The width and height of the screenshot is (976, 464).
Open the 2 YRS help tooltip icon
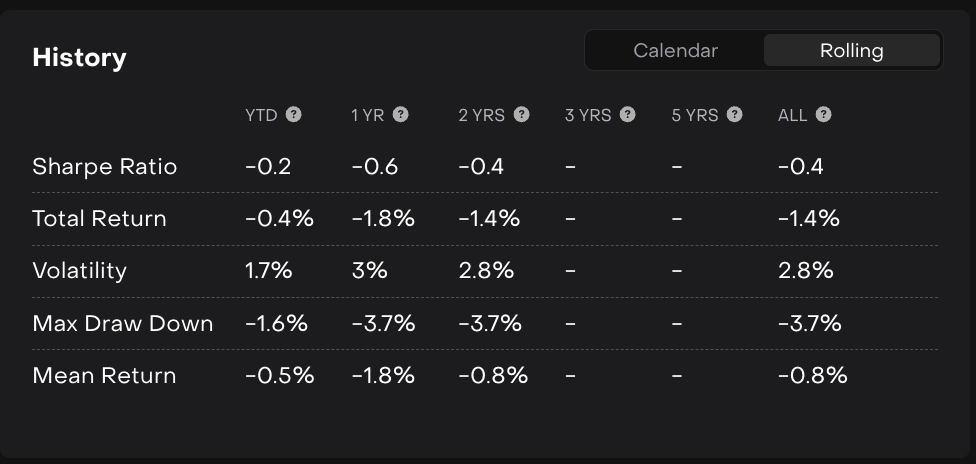click(x=521, y=115)
